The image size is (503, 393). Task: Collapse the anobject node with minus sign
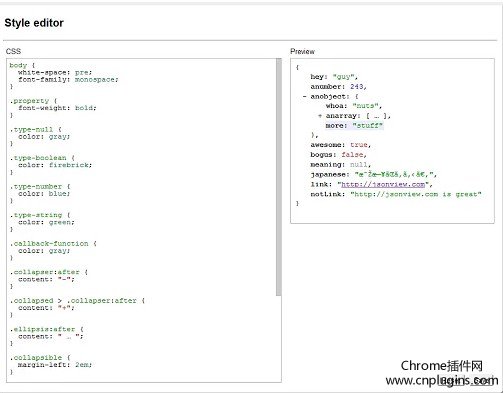(x=304, y=97)
